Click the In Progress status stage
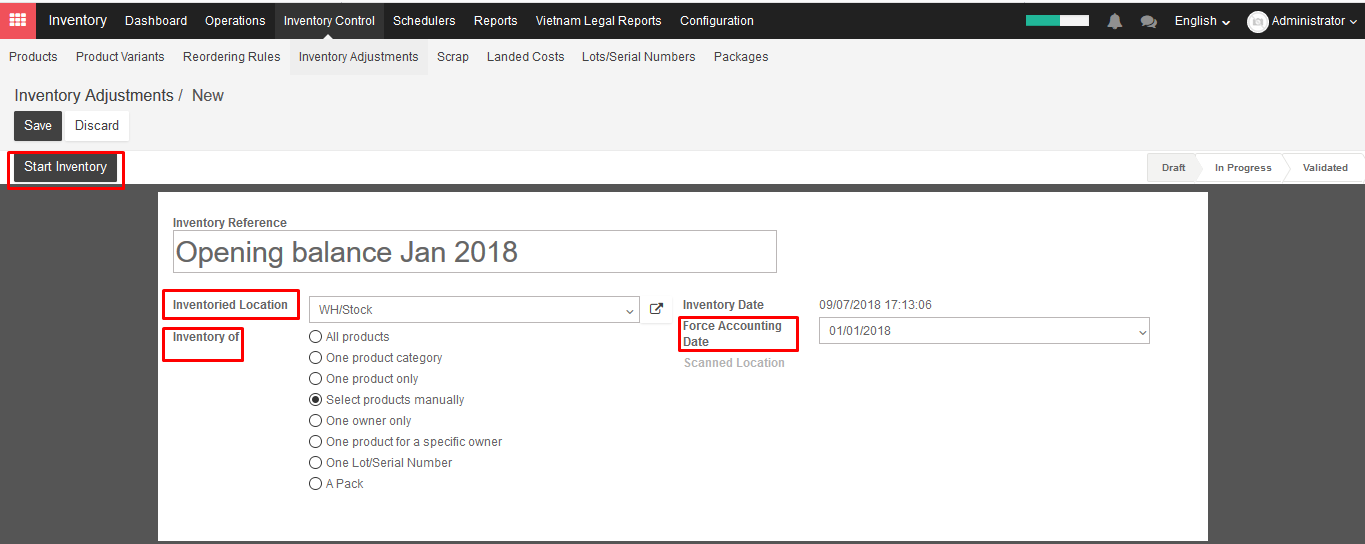 [1243, 168]
